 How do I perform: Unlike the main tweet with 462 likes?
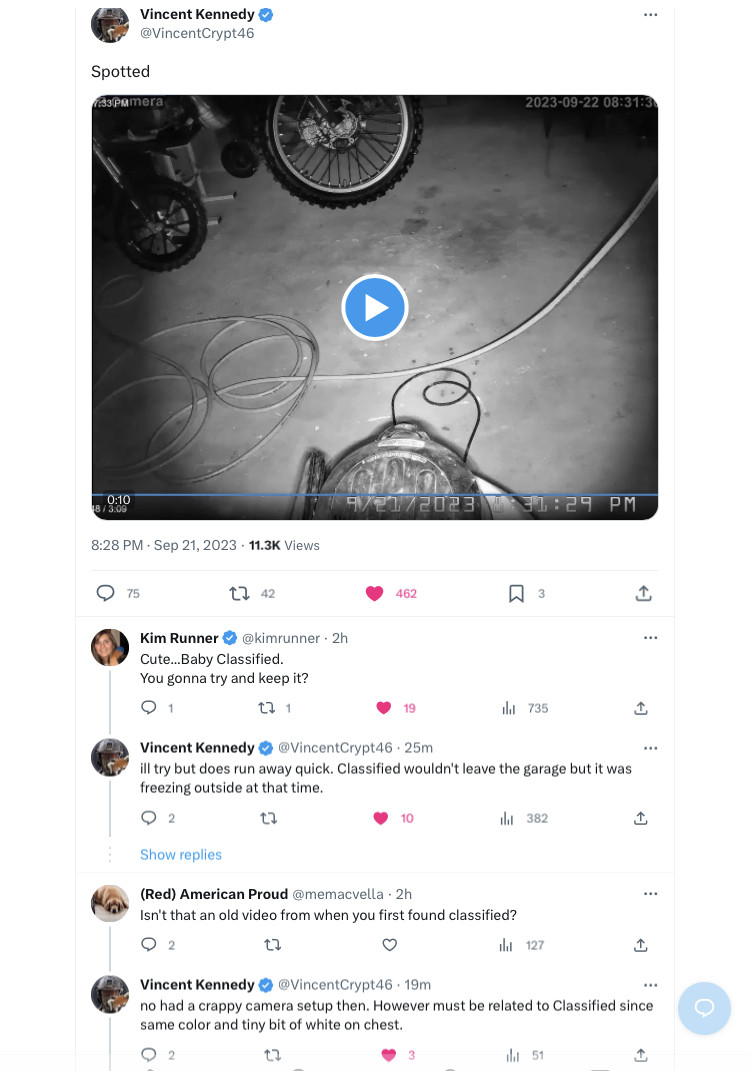[x=375, y=593]
